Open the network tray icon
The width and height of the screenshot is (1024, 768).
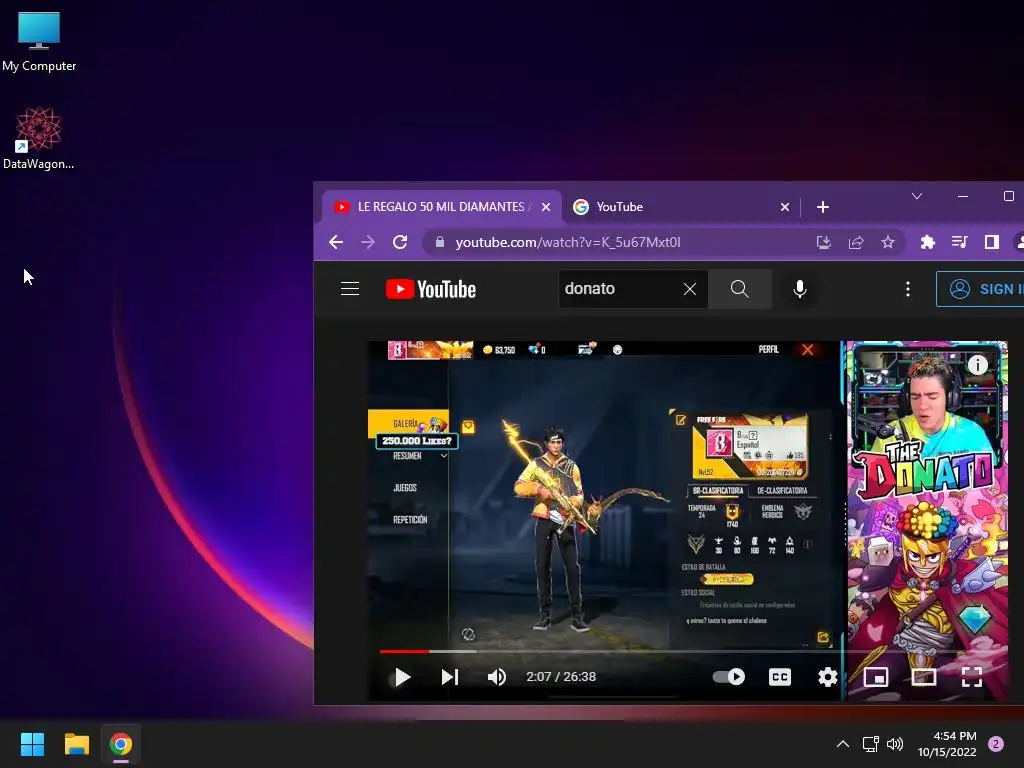[x=870, y=744]
